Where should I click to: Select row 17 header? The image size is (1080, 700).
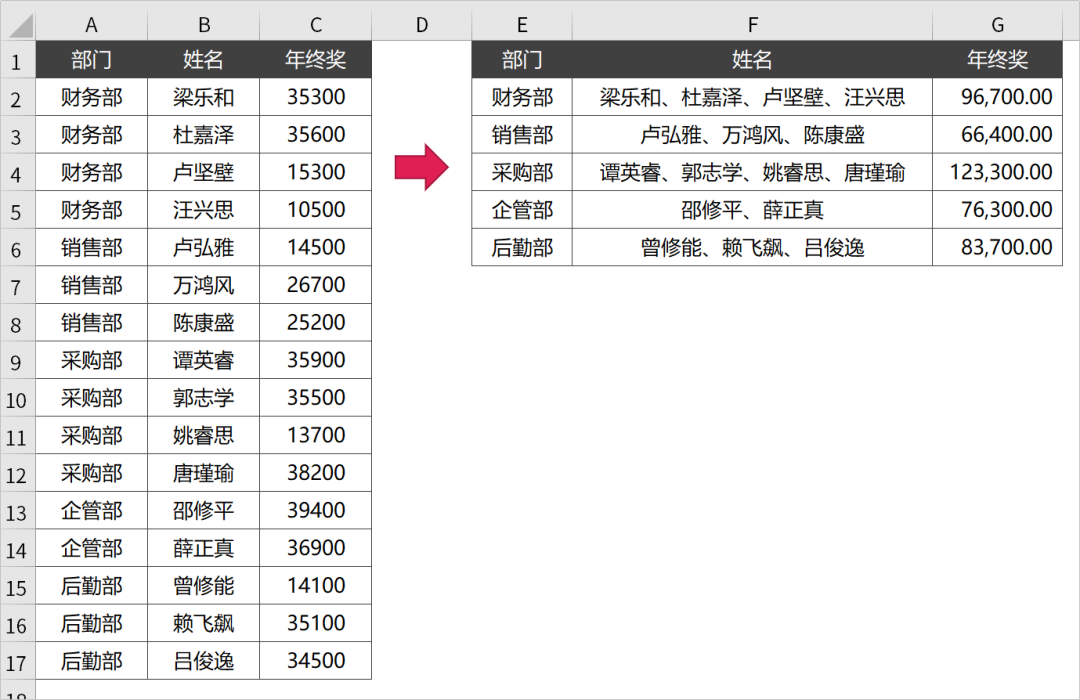(17, 662)
